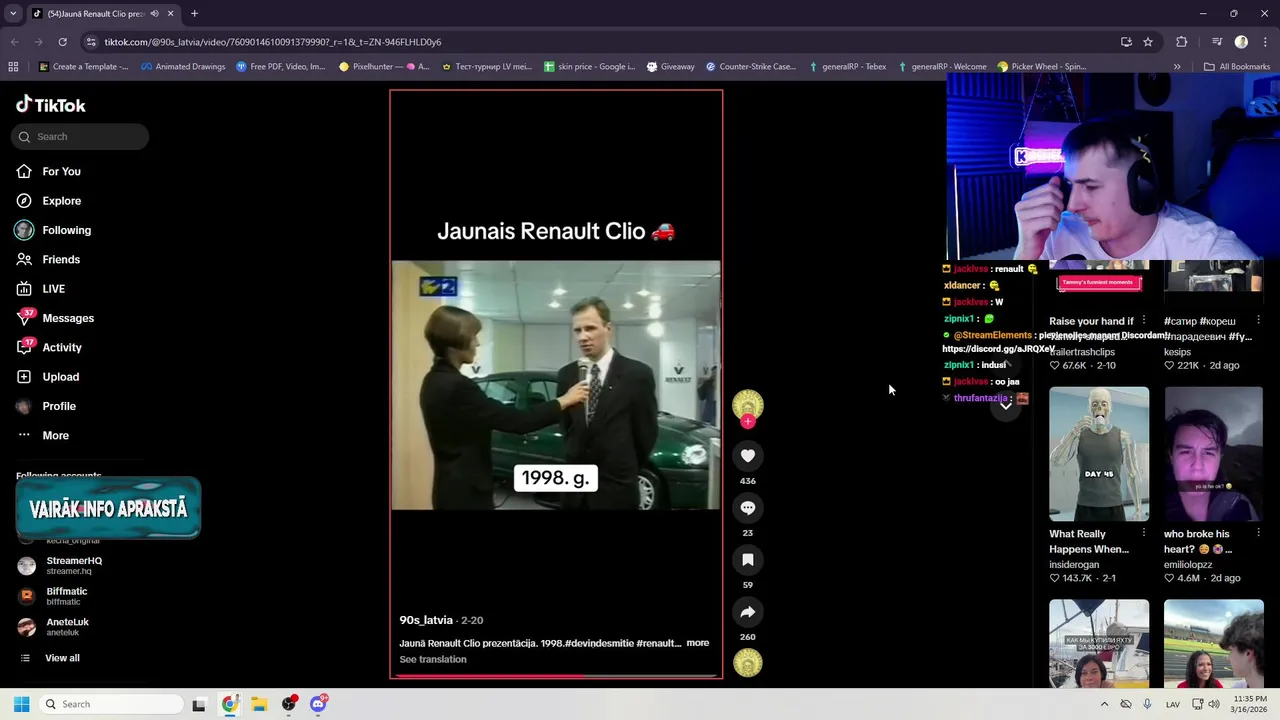This screenshot has width=1280, height=720.
Task: Open Chrome profile avatar
Action: (1241, 42)
